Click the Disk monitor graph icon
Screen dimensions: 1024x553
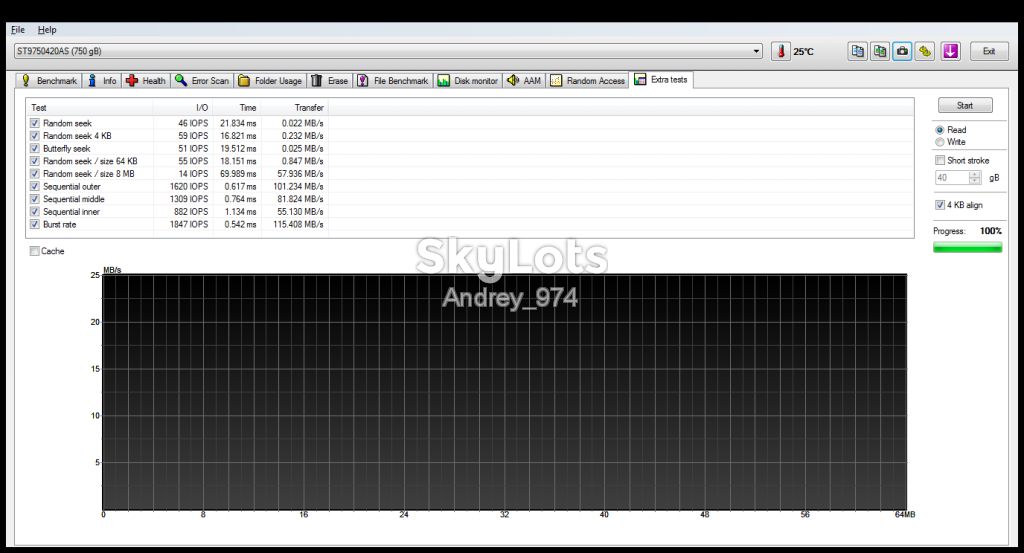(x=443, y=80)
